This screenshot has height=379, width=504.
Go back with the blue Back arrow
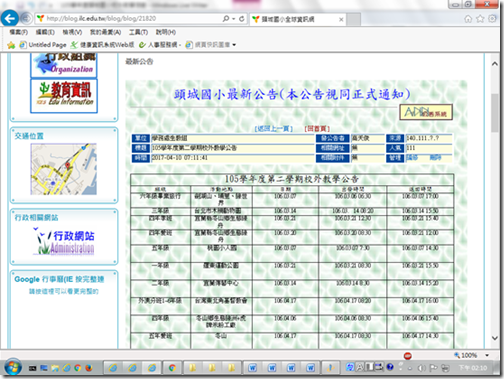click(x=10, y=18)
